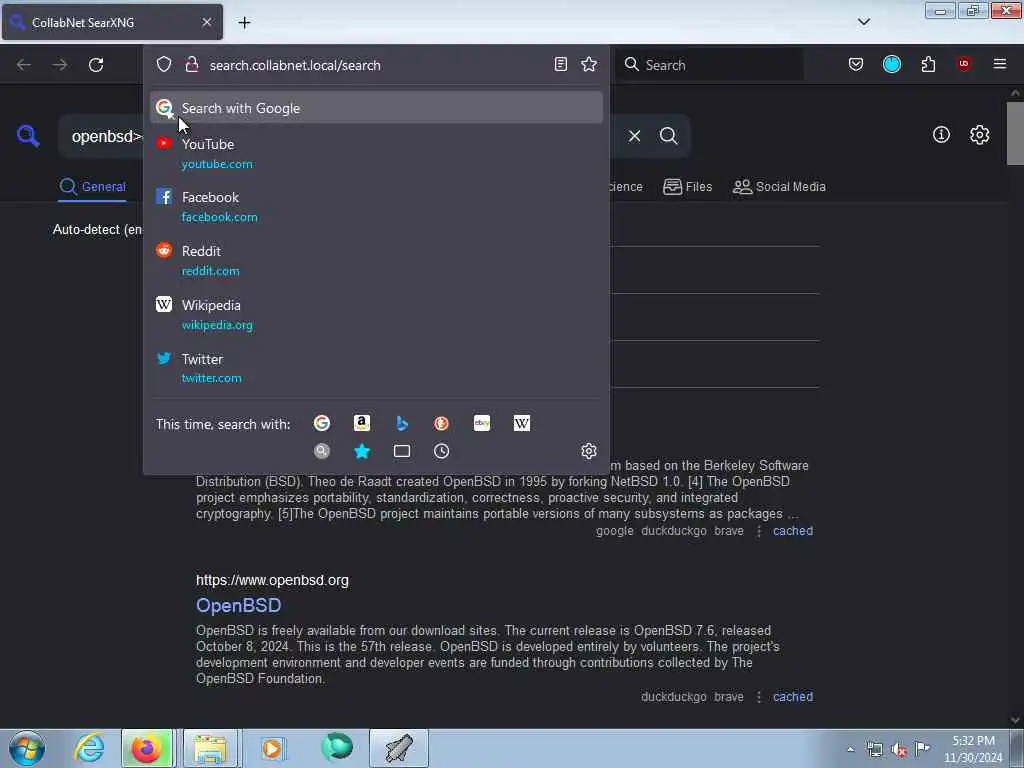
Task: Bookmark this page with star icon
Action: (x=589, y=64)
